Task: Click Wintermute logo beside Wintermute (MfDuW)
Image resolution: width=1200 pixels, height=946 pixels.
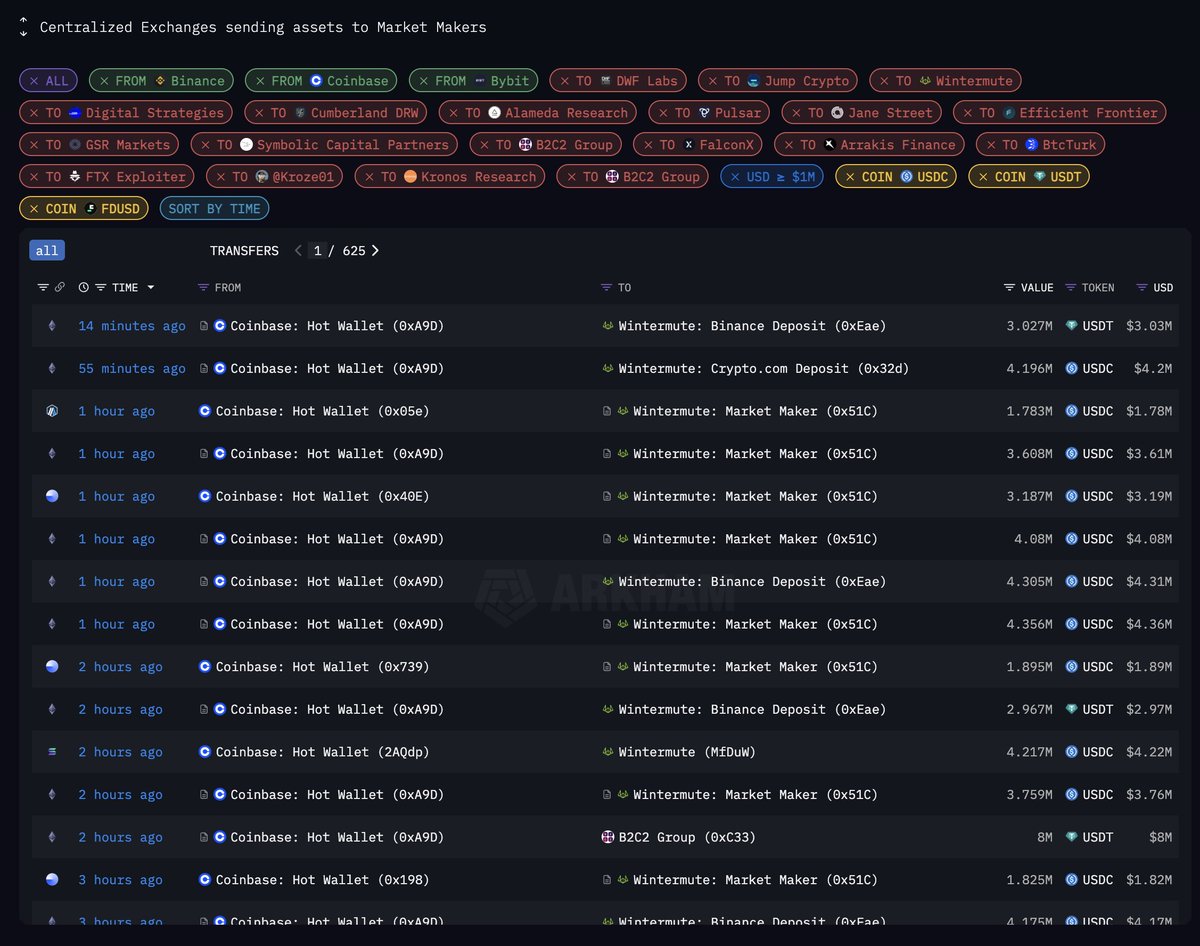Action: [x=607, y=752]
